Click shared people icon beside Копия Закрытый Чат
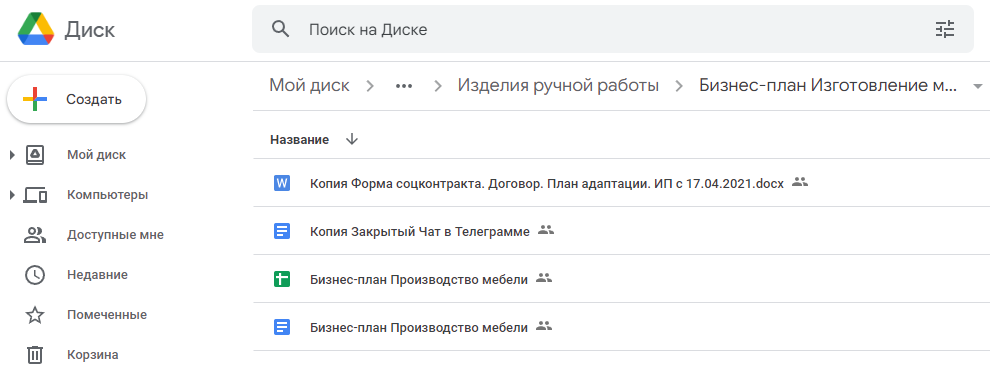This screenshot has width=990, height=370. point(546,230)
